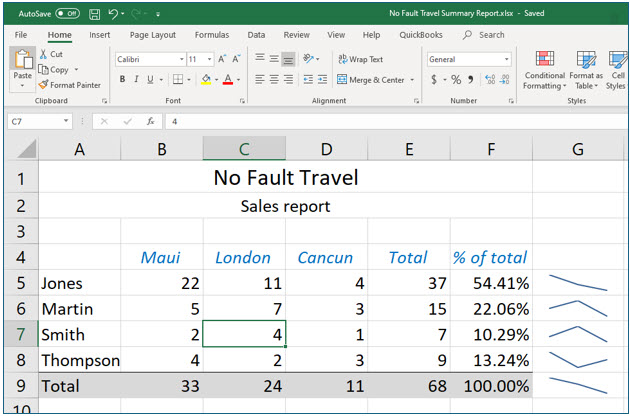Open the Font dialog launcher
The image size is (630, 416).
point(242,101)
